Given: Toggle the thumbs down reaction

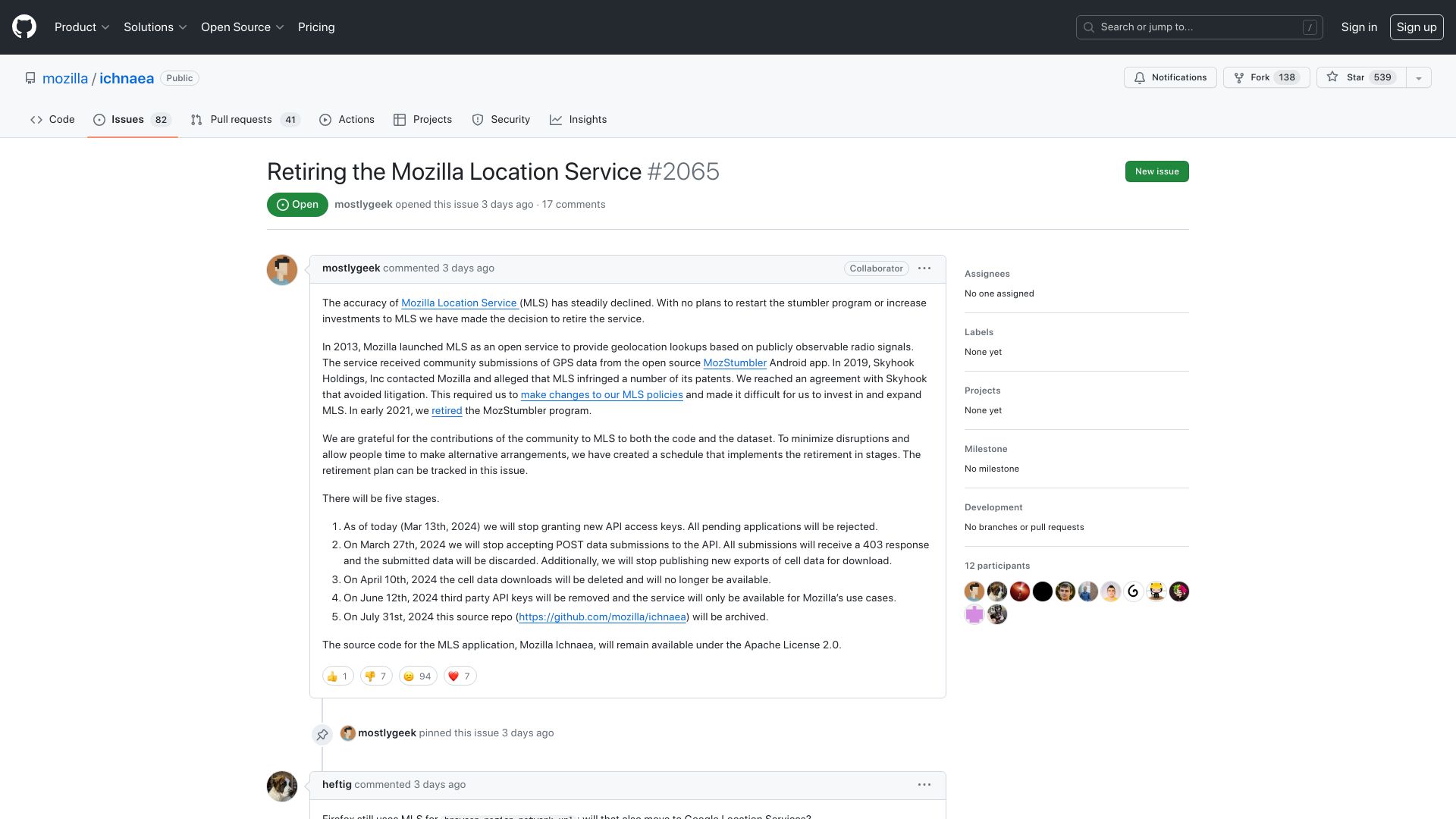Looking at the screenshot, I should tap(376, 676).
